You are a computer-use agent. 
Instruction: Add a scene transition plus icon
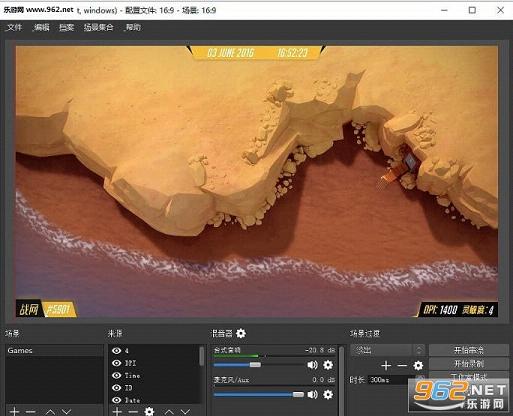tap(386, 366)
